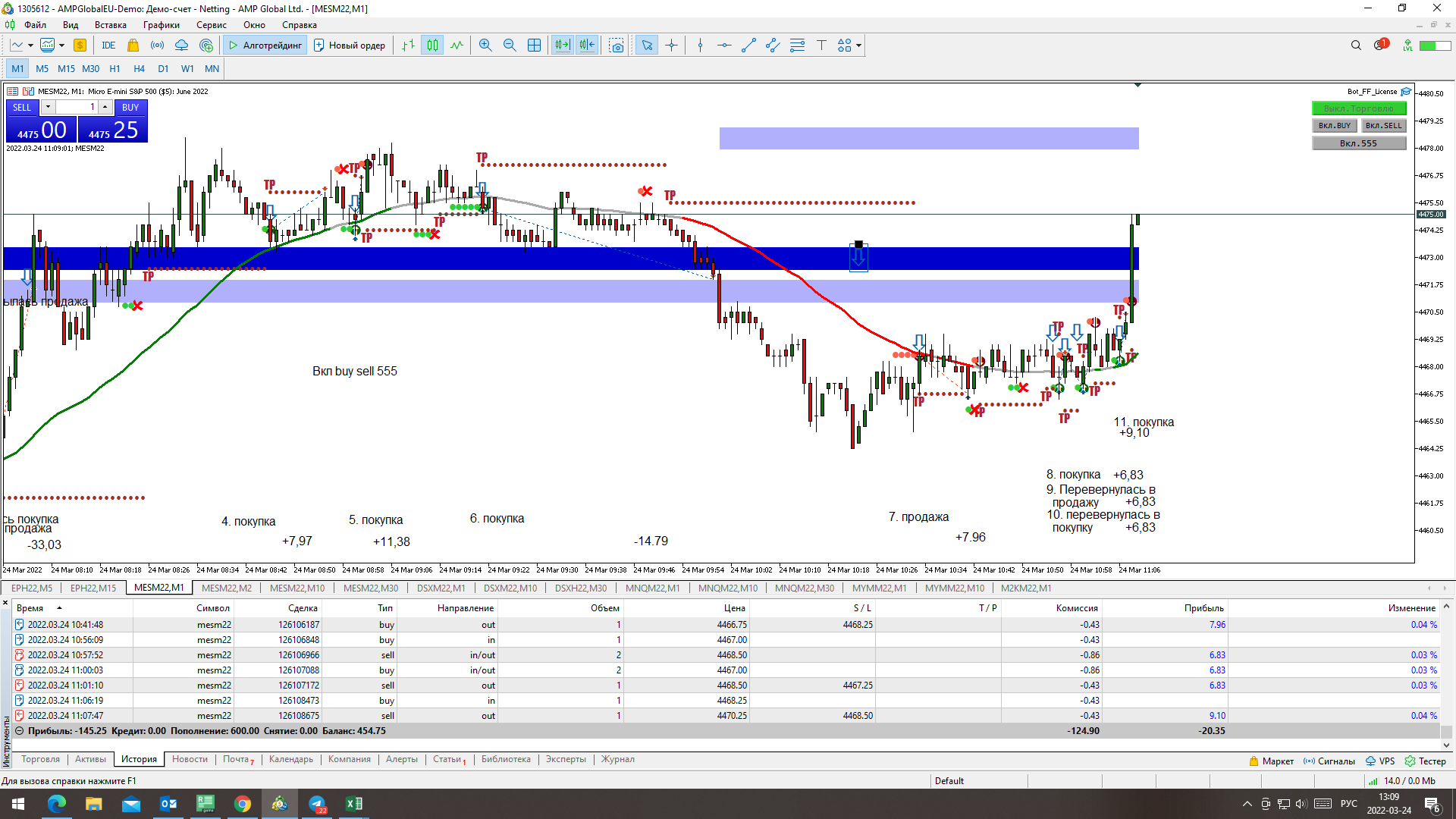This screenshot has height=819, width=1456.
Task: Take a chart screenshot with camera icon
Action: [617, 45]
